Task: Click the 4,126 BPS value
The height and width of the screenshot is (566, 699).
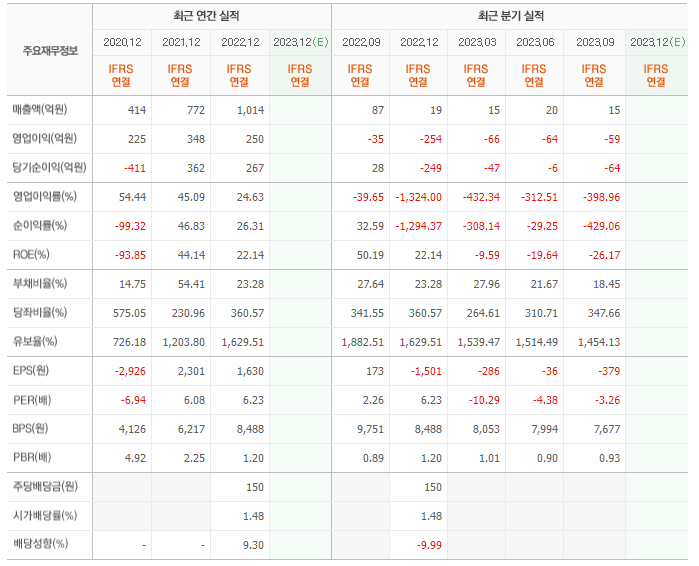Action: coord(132,429)
